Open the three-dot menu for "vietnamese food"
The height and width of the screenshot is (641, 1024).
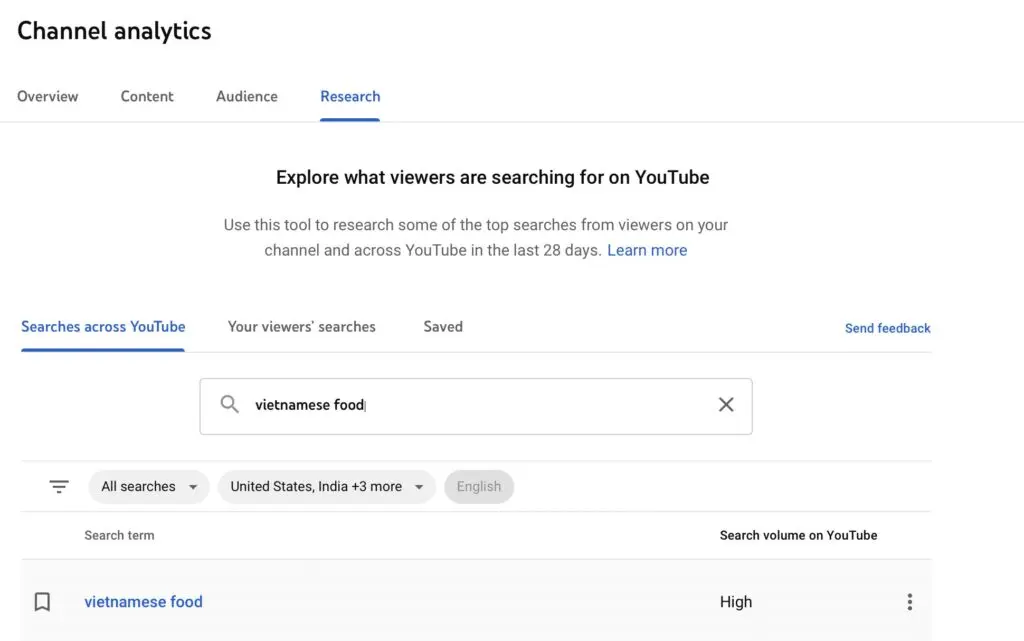click(909, 601)
